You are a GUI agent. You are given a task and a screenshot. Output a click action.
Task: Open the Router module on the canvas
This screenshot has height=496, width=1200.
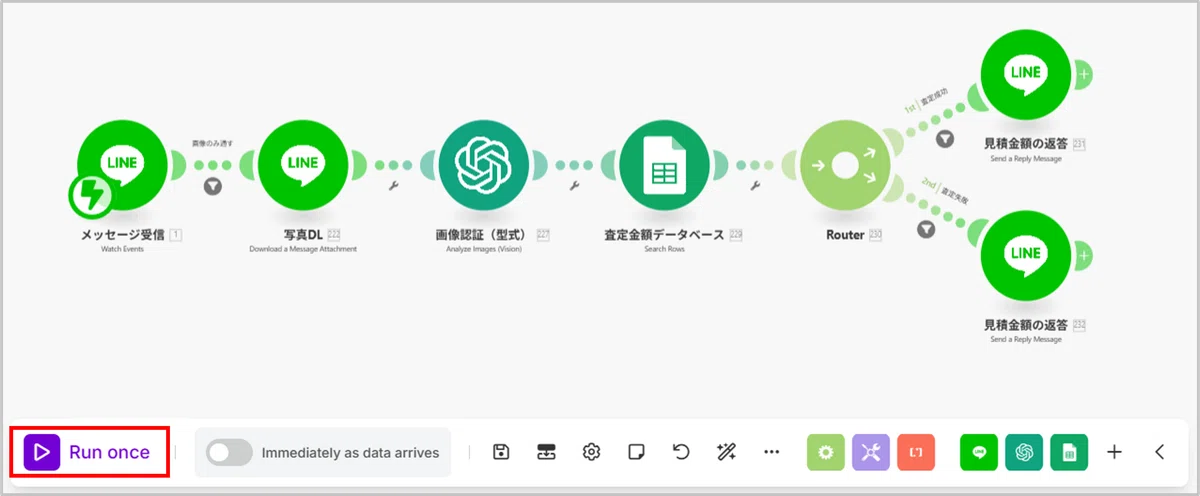(x=846, y=166)
